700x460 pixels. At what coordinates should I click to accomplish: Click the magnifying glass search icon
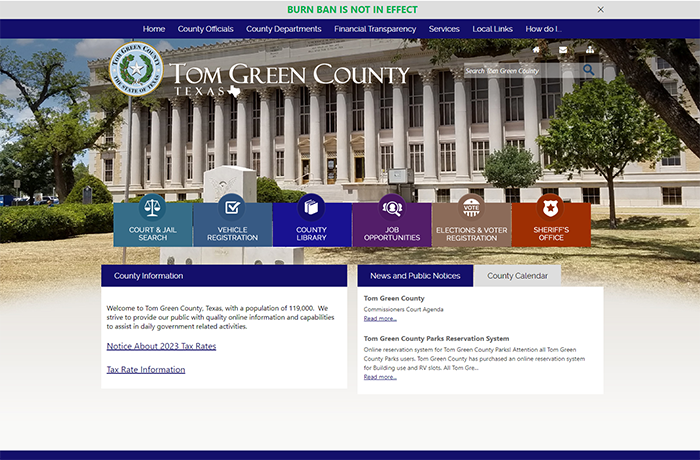pyautogui.click(x=589, y=70)
